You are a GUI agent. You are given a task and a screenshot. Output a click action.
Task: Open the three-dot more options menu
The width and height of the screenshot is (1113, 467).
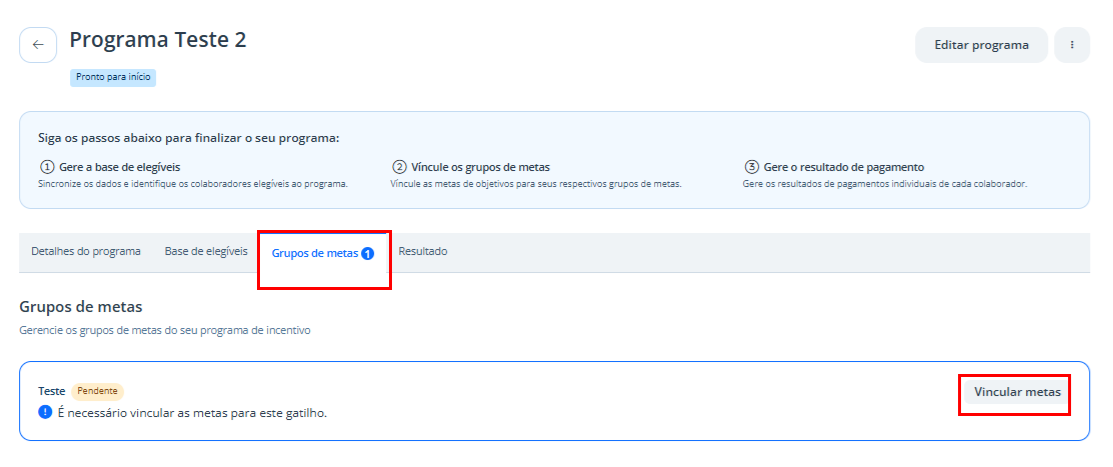pyautogui.click(x=1072, y=45)
